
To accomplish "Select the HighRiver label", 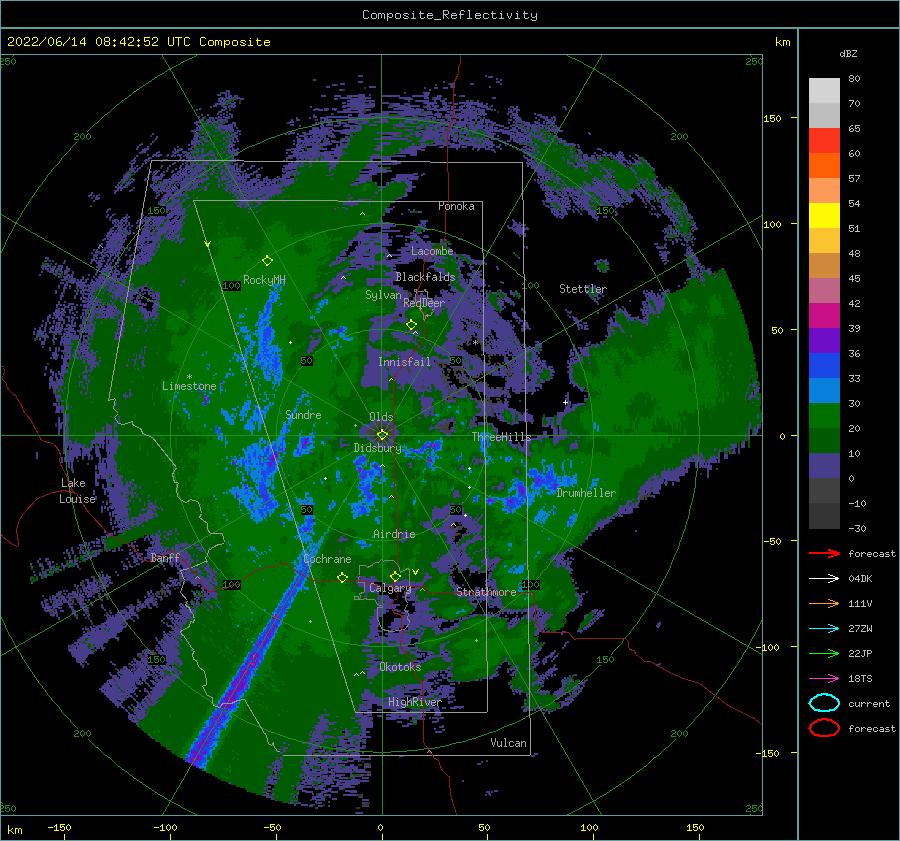I will [x=415, y=702].
